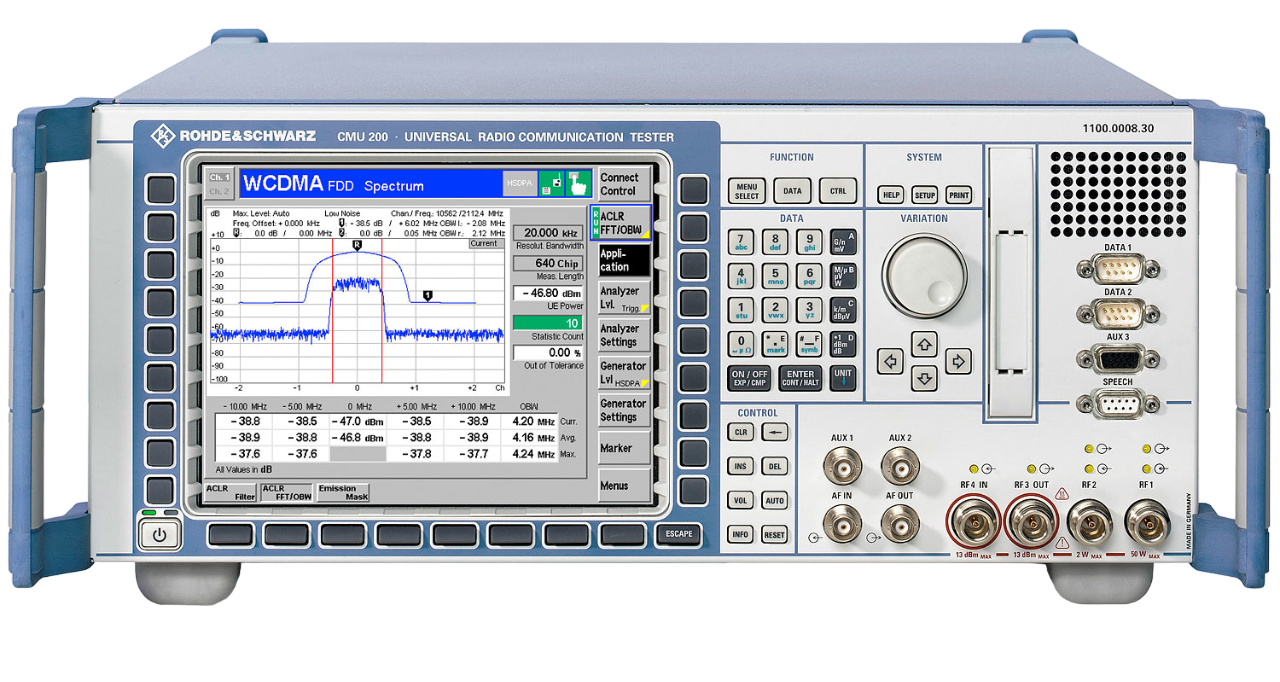Viewport: 1280px width, 682px height.
Task: Click the HSDPA status indicator
Action: click(x=520, y=184)
